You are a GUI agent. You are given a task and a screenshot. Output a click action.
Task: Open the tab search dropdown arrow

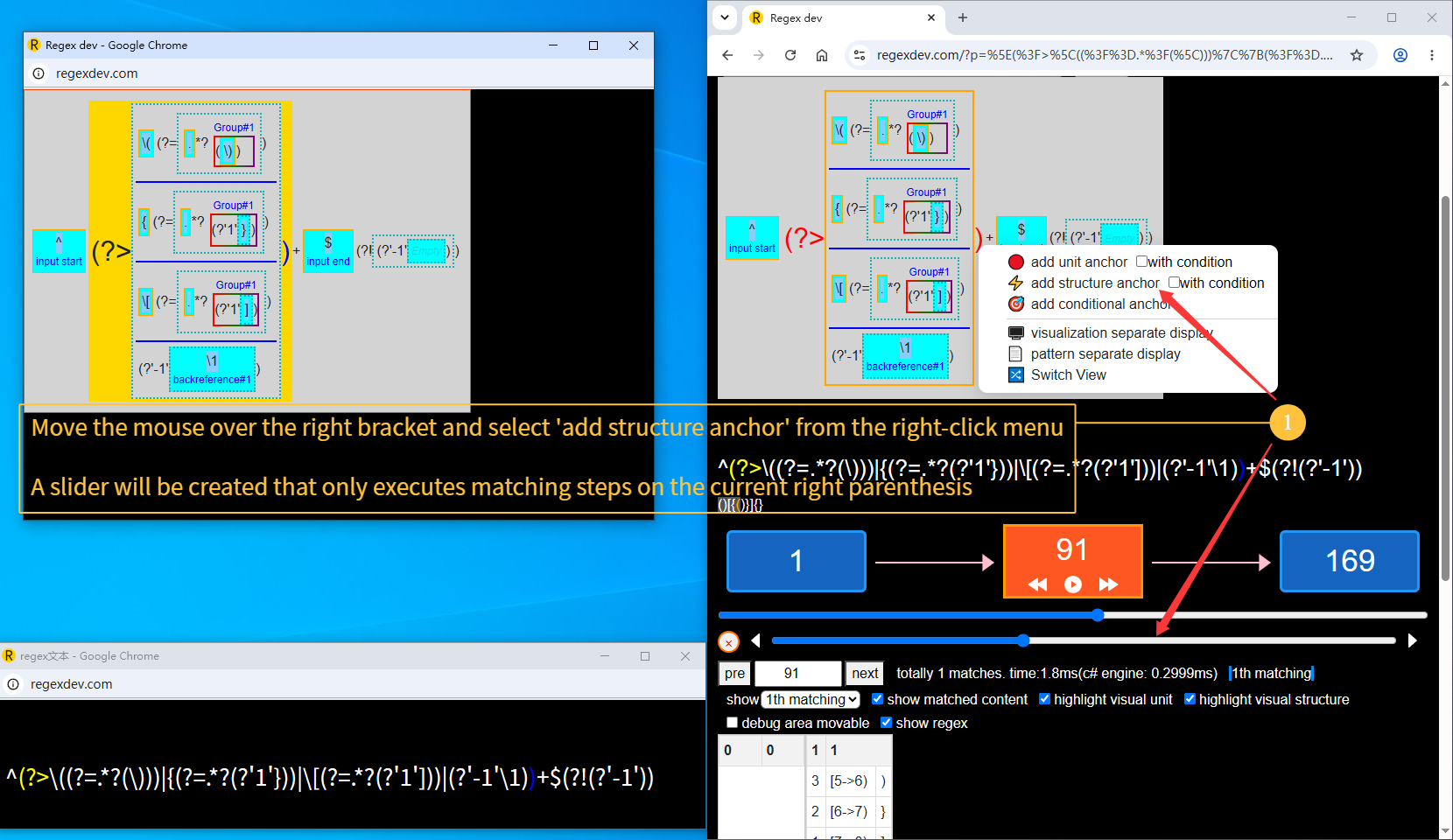725,17
